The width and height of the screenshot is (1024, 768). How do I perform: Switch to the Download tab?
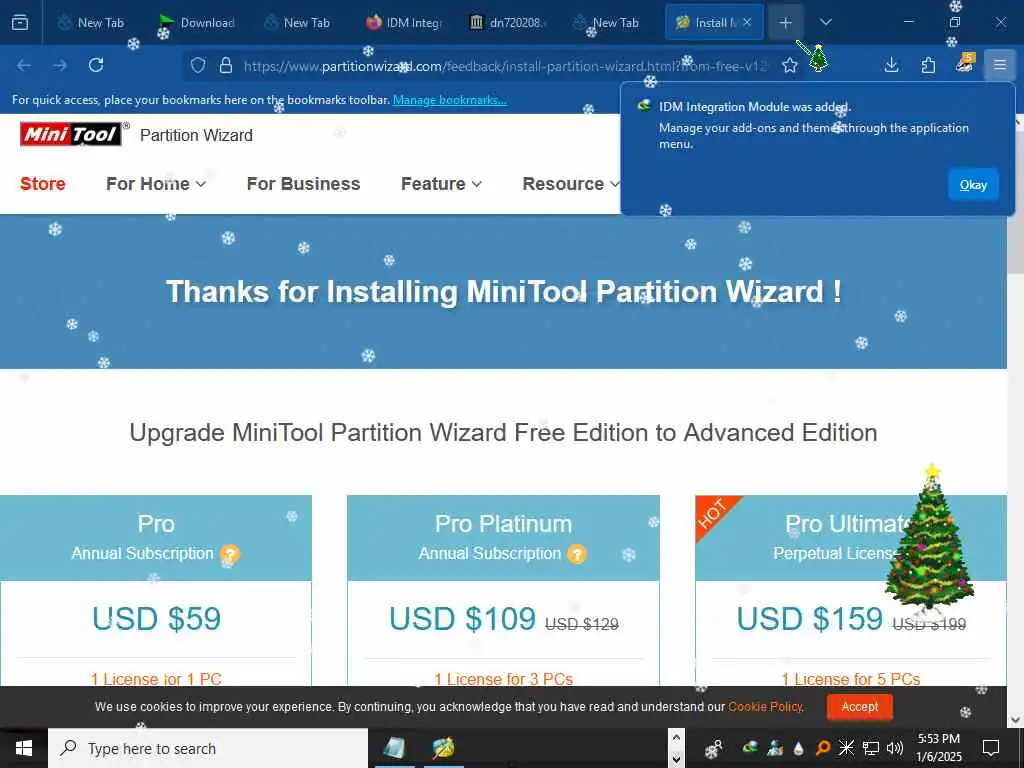[197, 23]
